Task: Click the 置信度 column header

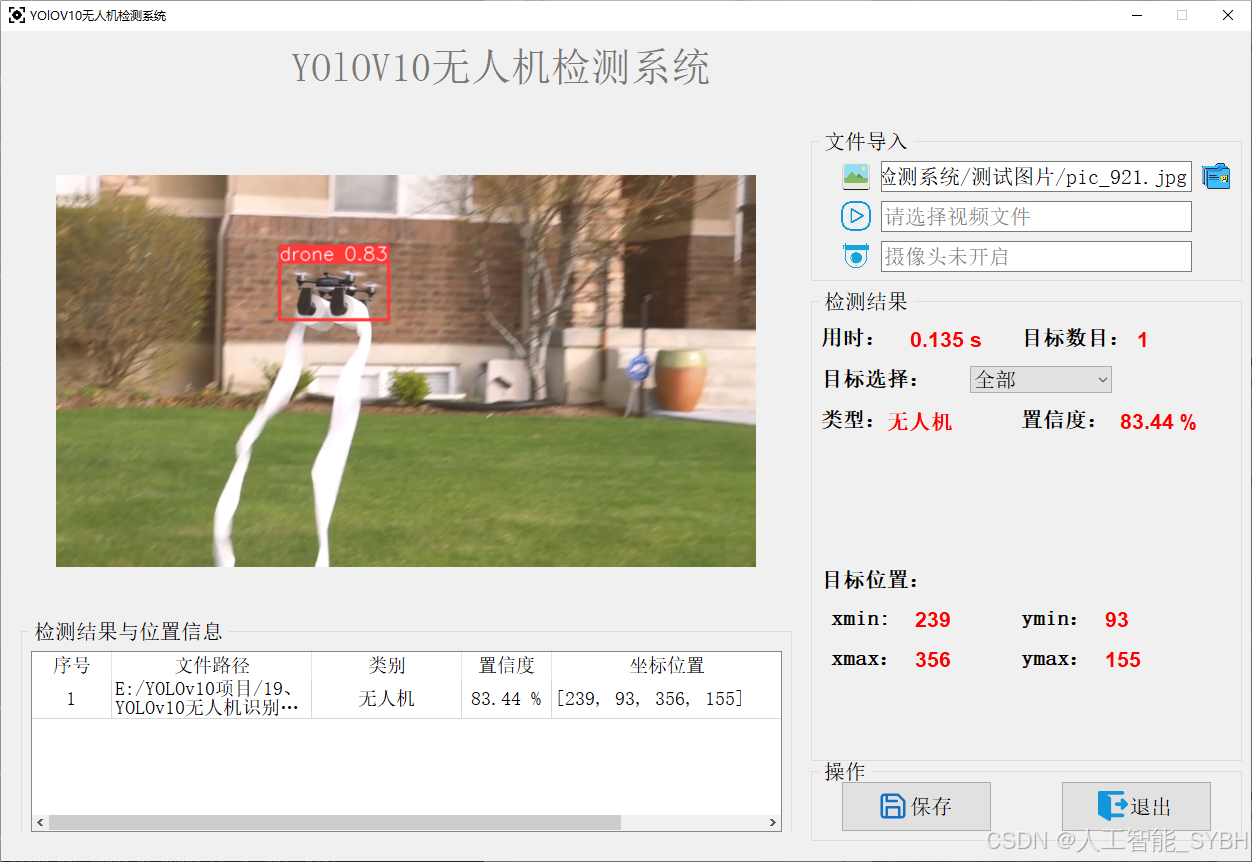Action: (x=507, y=665)
